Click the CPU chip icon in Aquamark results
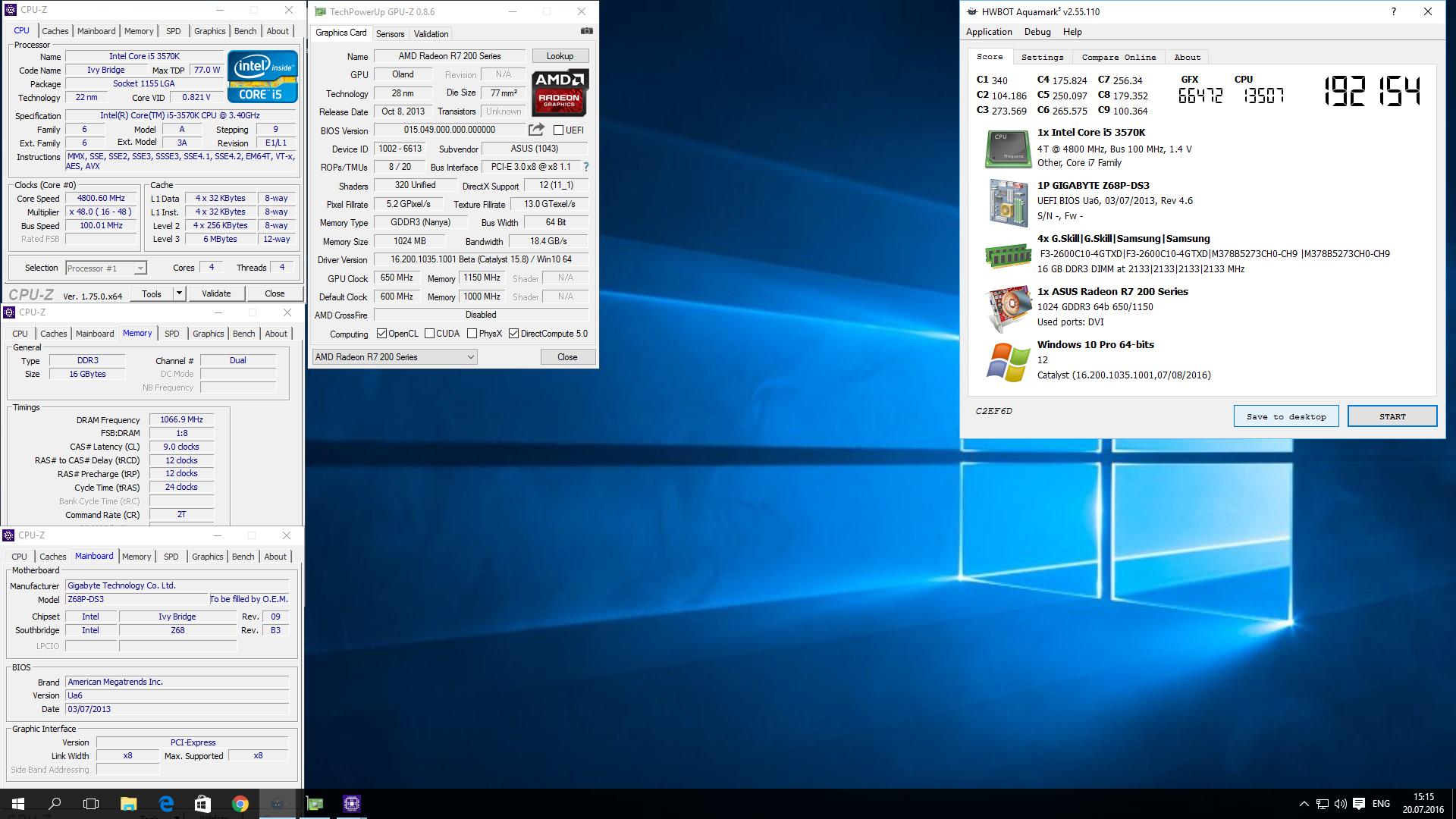 [1008, 149]
